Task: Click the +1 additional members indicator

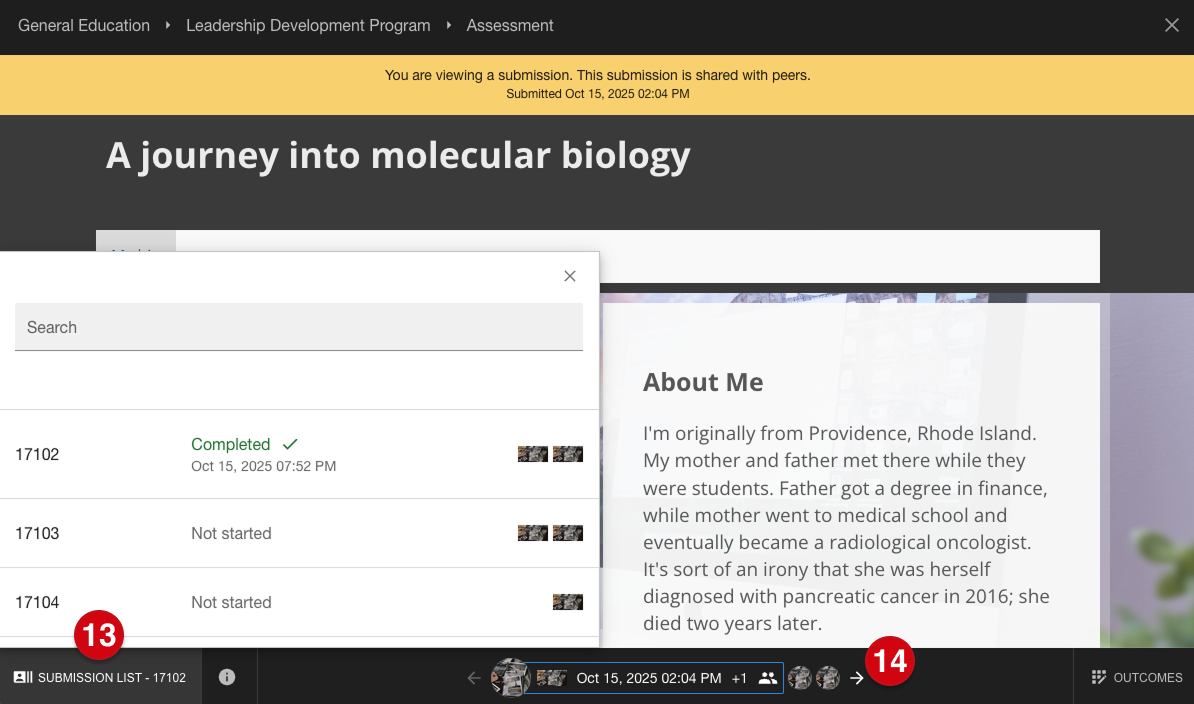Action: click(x=739, y=678)
